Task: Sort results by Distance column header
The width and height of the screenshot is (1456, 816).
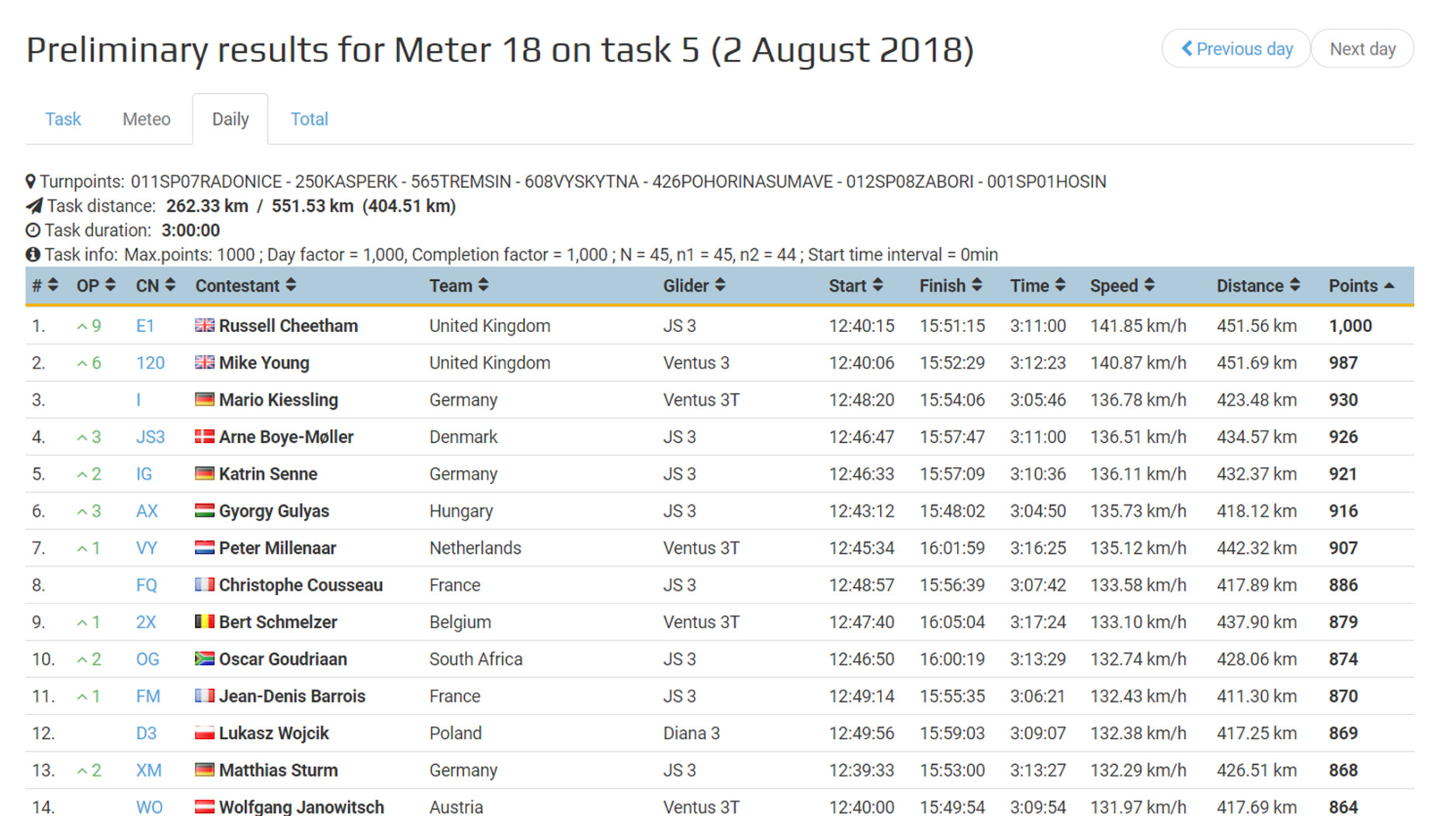Action: click(x=1257, y=286)
